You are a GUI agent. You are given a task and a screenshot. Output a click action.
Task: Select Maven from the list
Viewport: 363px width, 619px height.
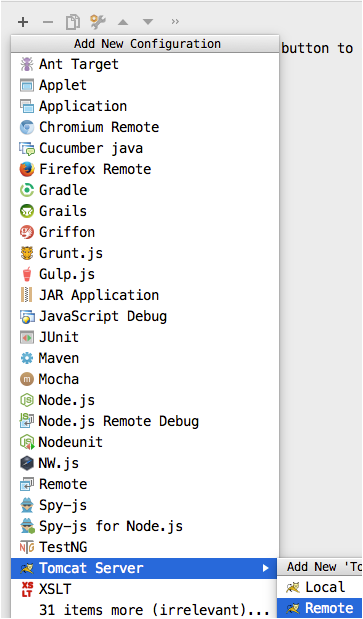(x=145, y=358)
